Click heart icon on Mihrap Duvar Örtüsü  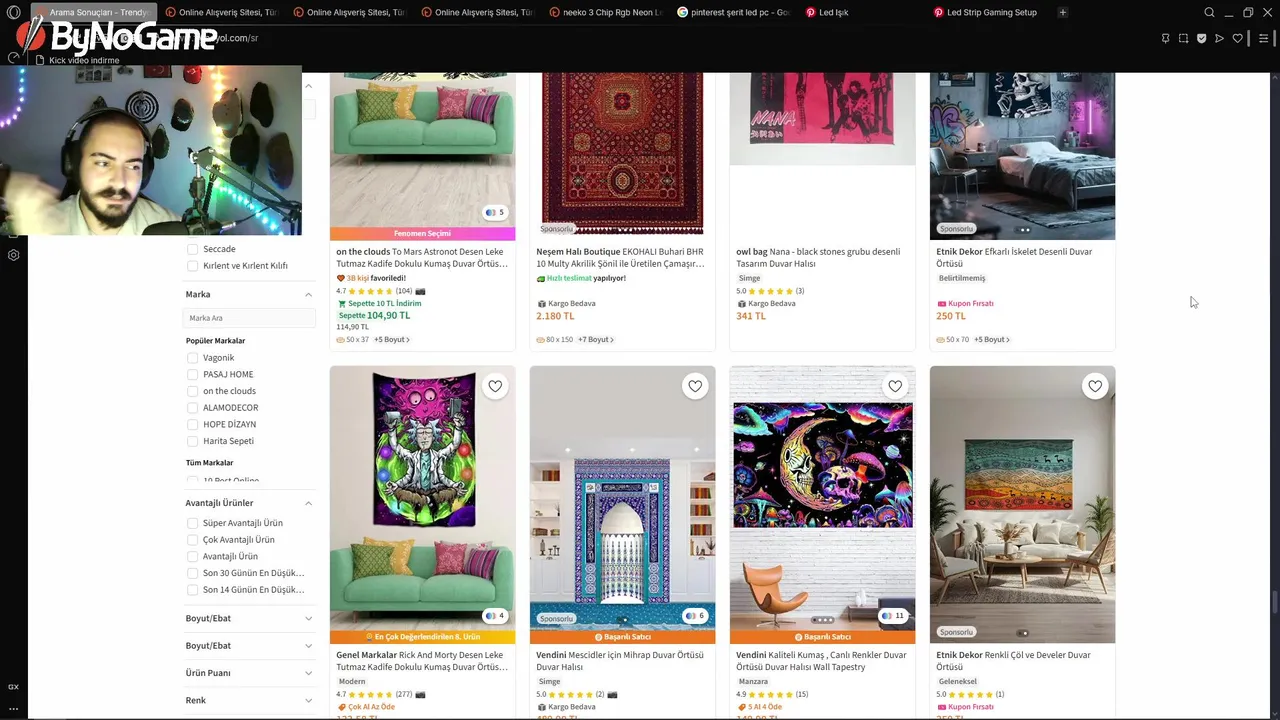(695, 386)
